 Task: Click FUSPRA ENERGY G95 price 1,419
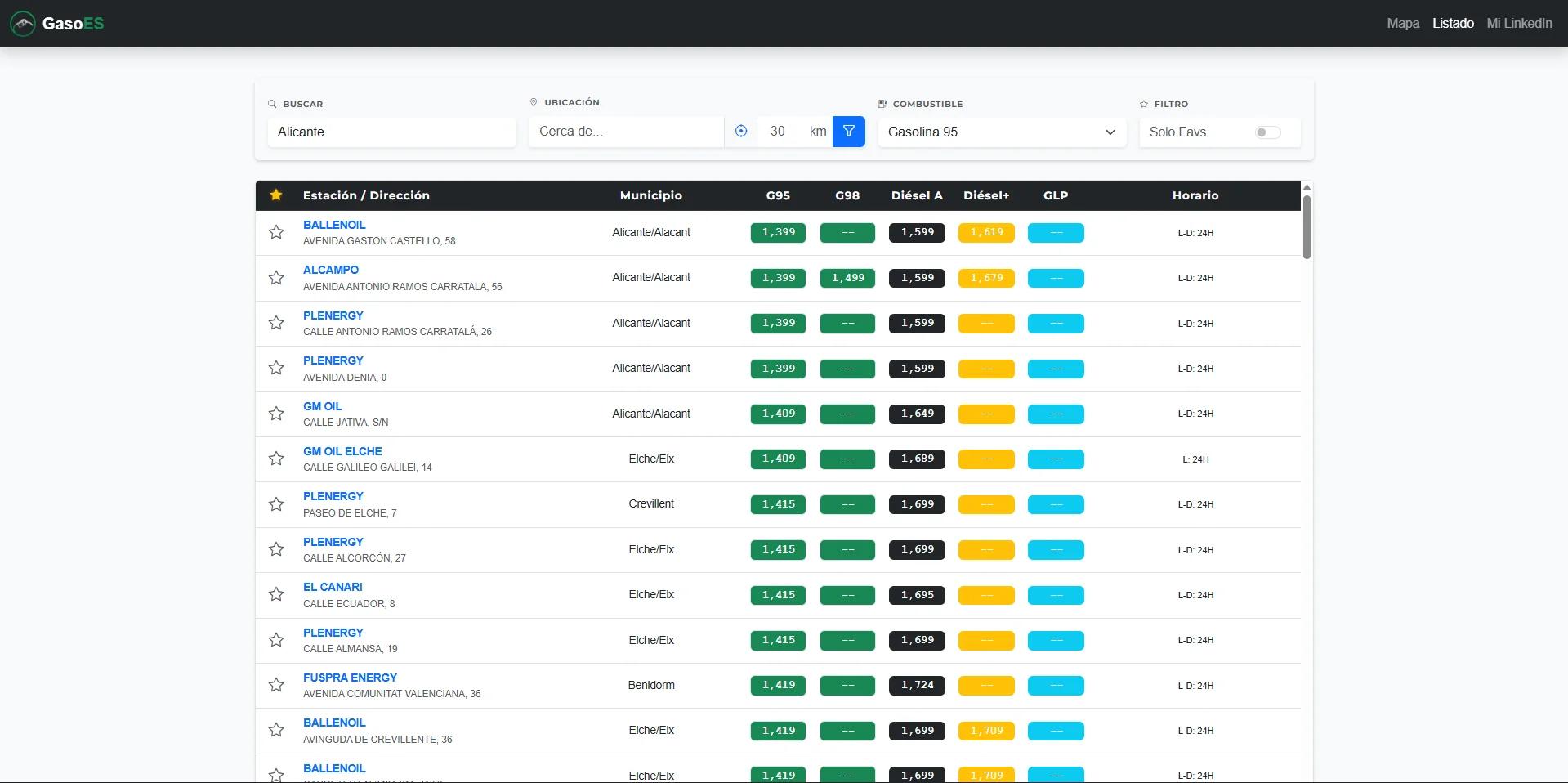778,685
